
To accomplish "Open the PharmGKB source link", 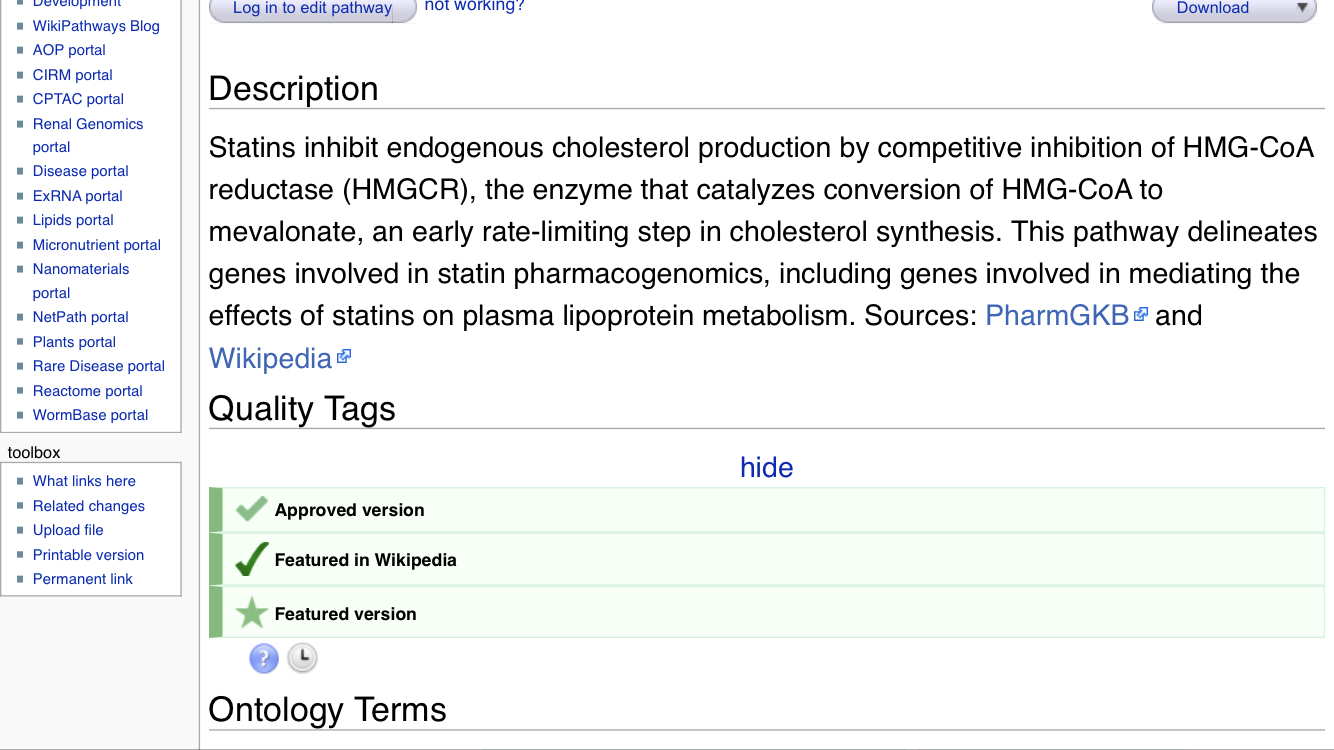I will point(1057,316).
